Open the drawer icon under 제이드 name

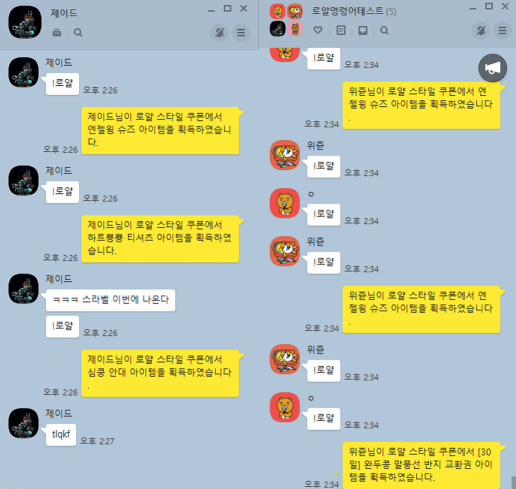(57, 33)
